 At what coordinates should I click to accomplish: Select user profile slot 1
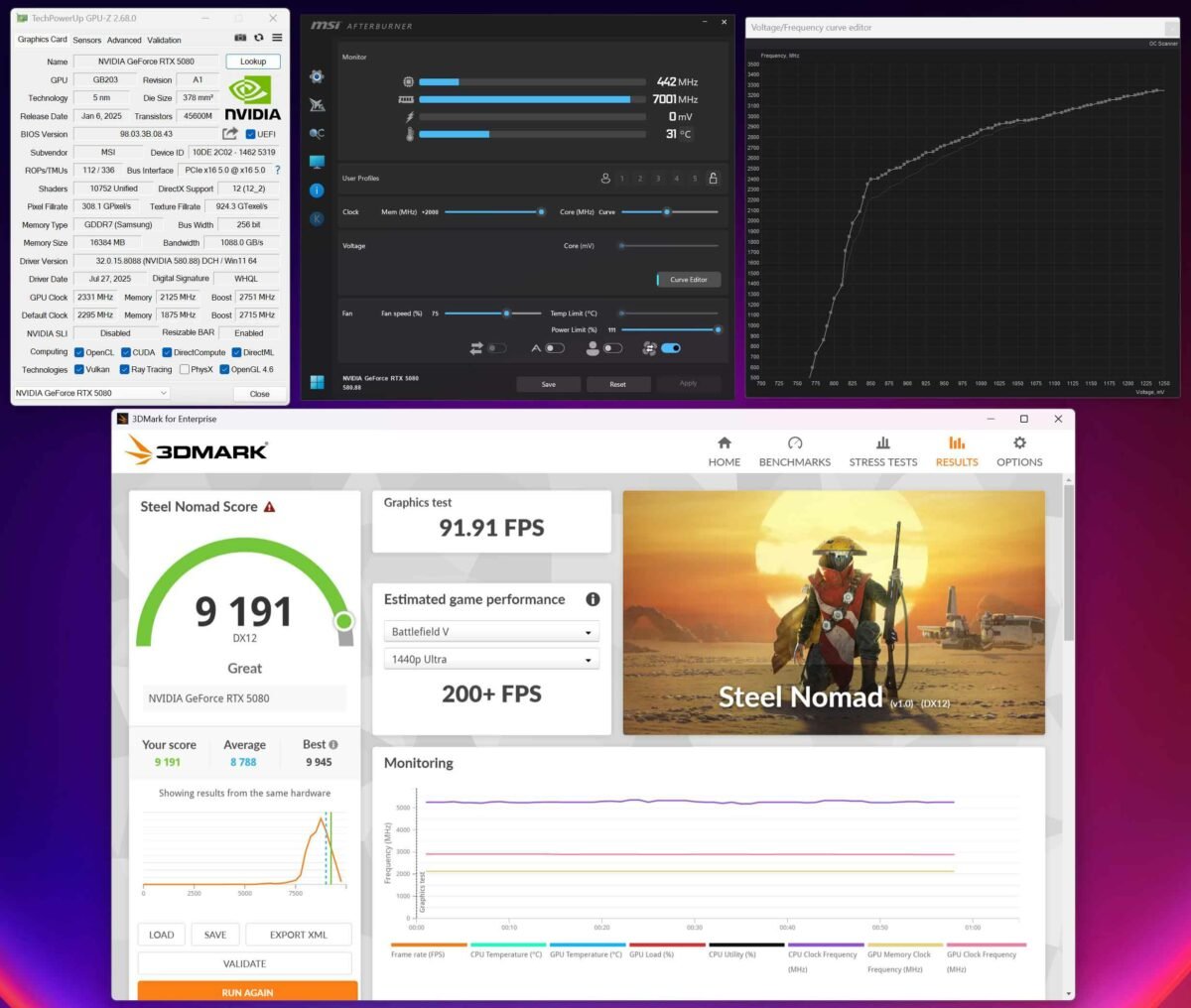[622, 179]
